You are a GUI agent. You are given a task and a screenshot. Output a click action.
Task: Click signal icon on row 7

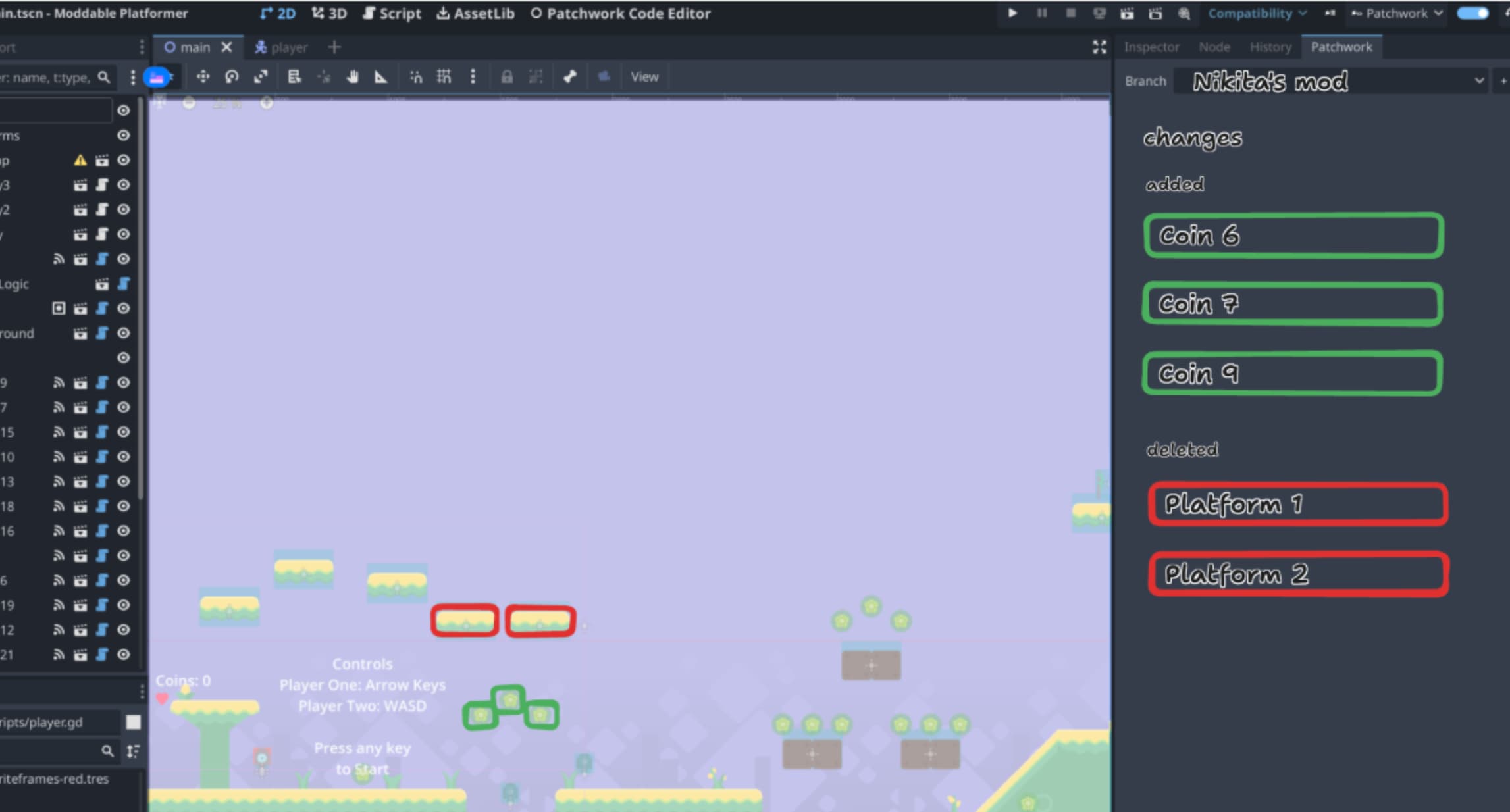(x=59, y=407)
